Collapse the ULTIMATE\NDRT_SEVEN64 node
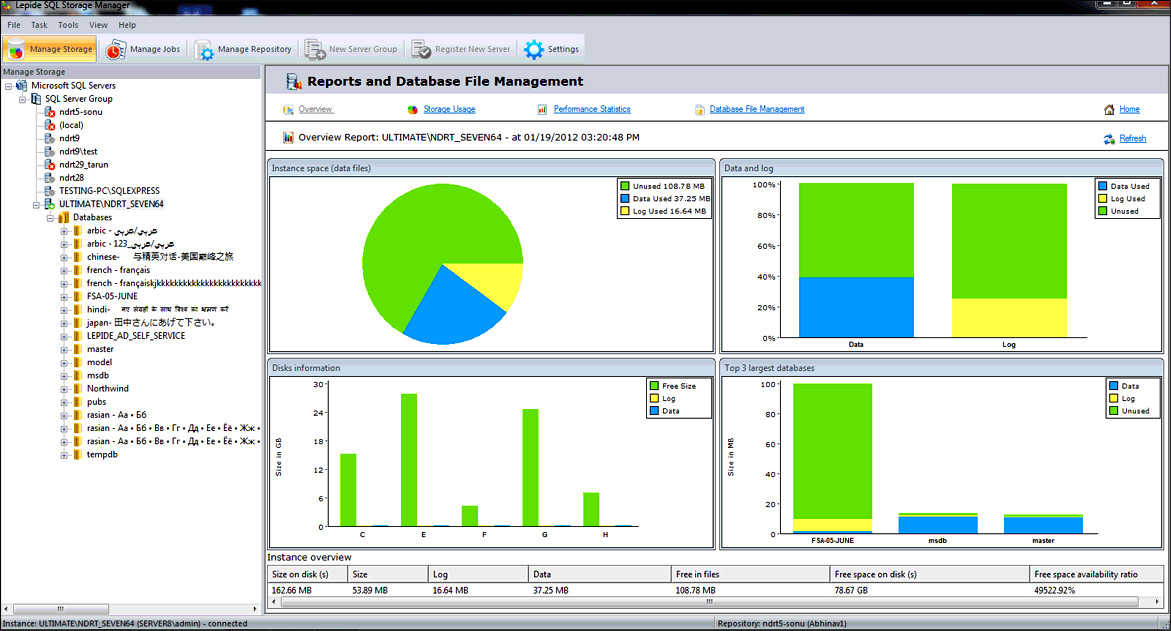Image resolution: width=1171 pixels, height=631 pixels. pyautogui.click(x=36, y=204)
